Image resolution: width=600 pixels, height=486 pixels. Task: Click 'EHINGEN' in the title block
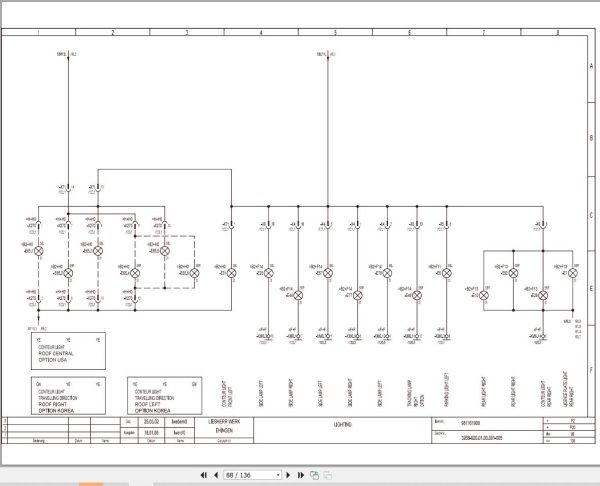click(224, 431)
